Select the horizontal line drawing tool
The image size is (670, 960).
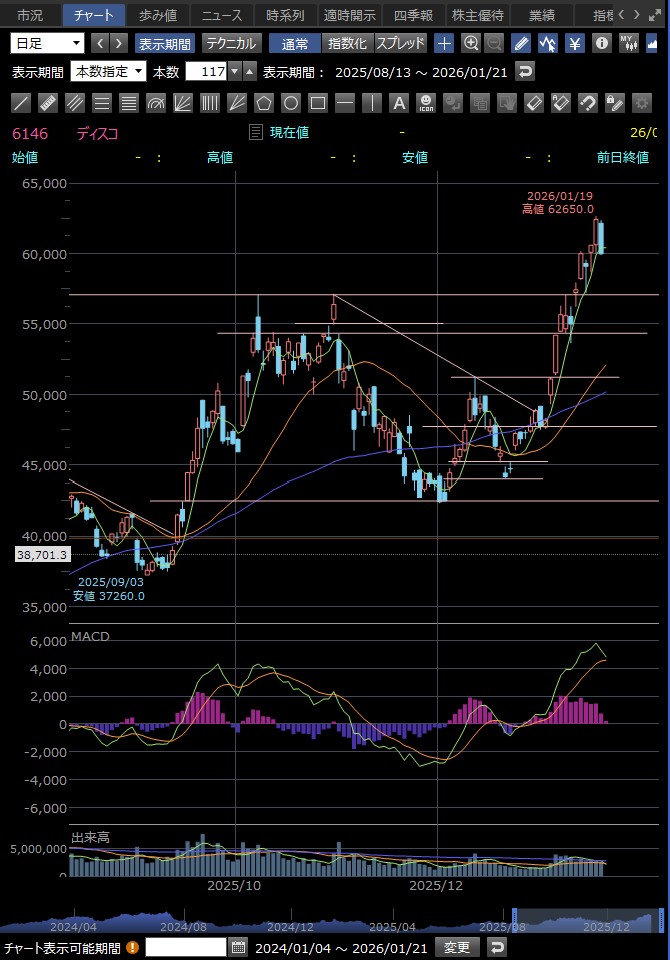[x=345, y=103]
